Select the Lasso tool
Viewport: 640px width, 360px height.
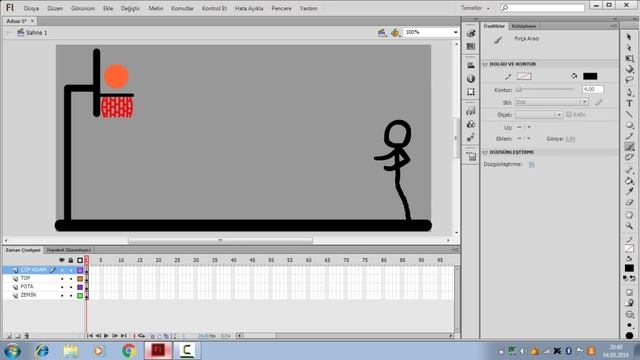[x=629, y=80]
